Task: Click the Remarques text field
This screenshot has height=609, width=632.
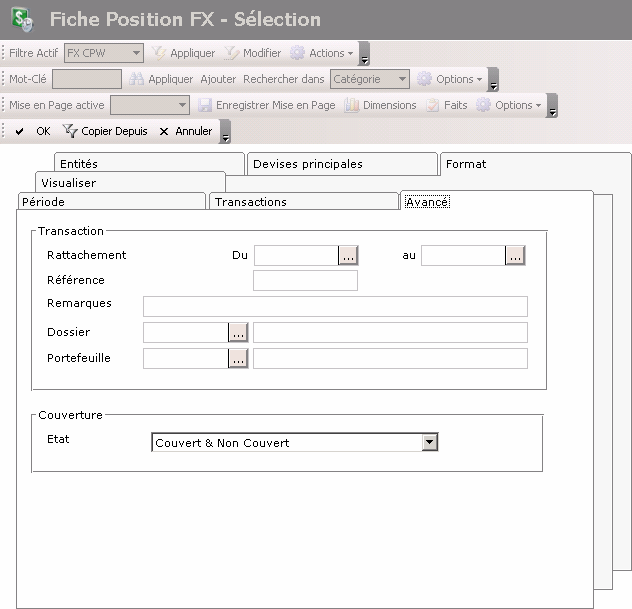Action: [x=335, y=306]
